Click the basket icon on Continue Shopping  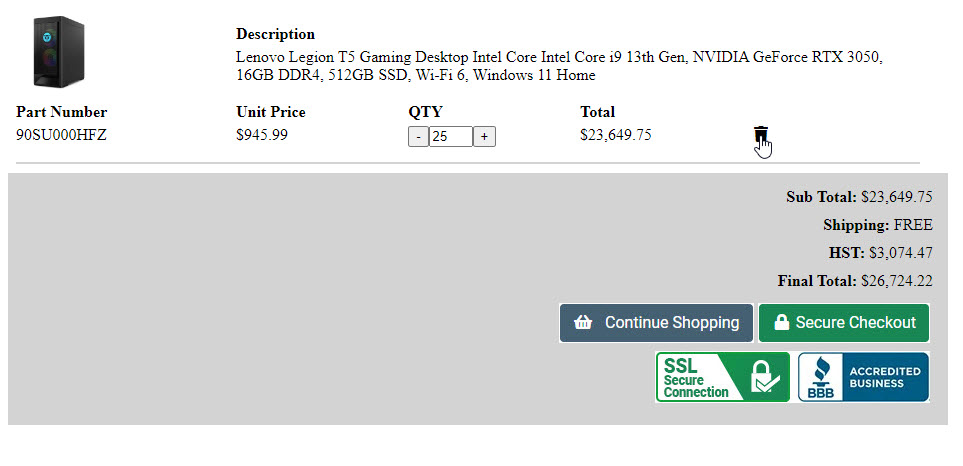pyautogui.click(x=584, y=323)
